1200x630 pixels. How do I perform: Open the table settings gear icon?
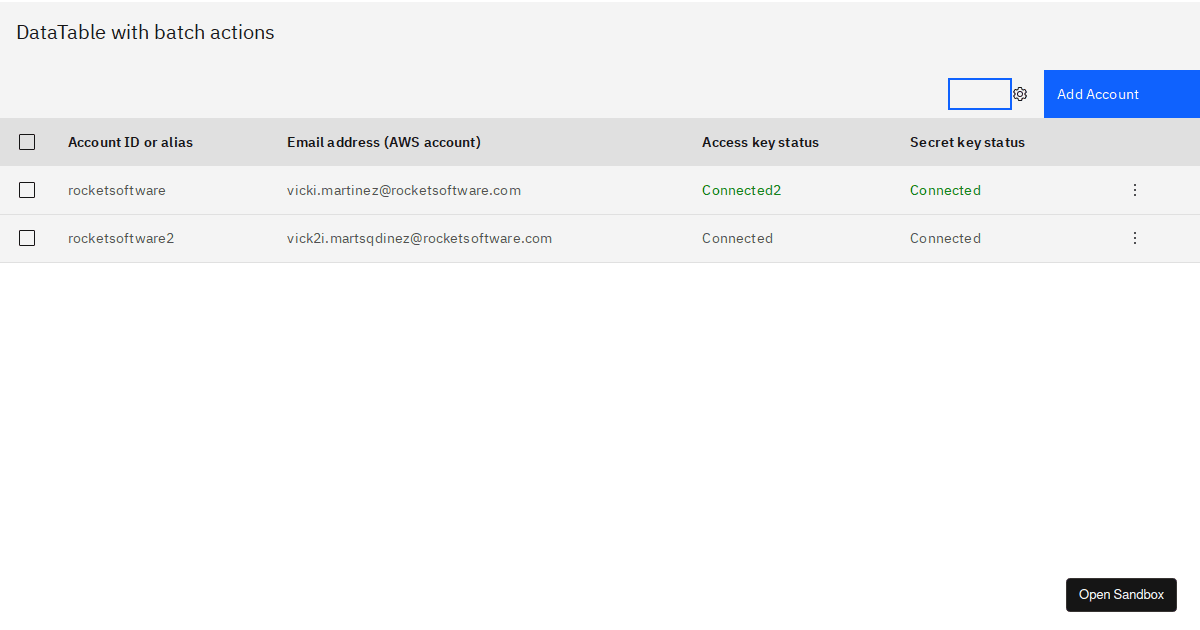tap(1020, 94)
